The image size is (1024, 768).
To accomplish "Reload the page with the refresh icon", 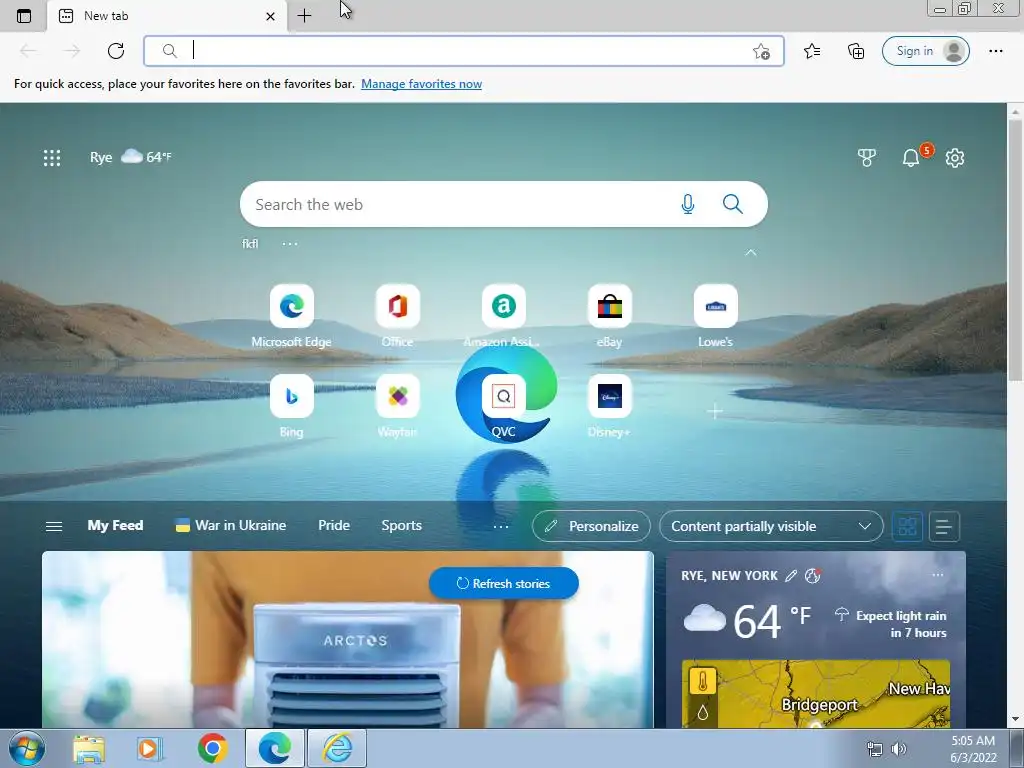I will 116,51.
